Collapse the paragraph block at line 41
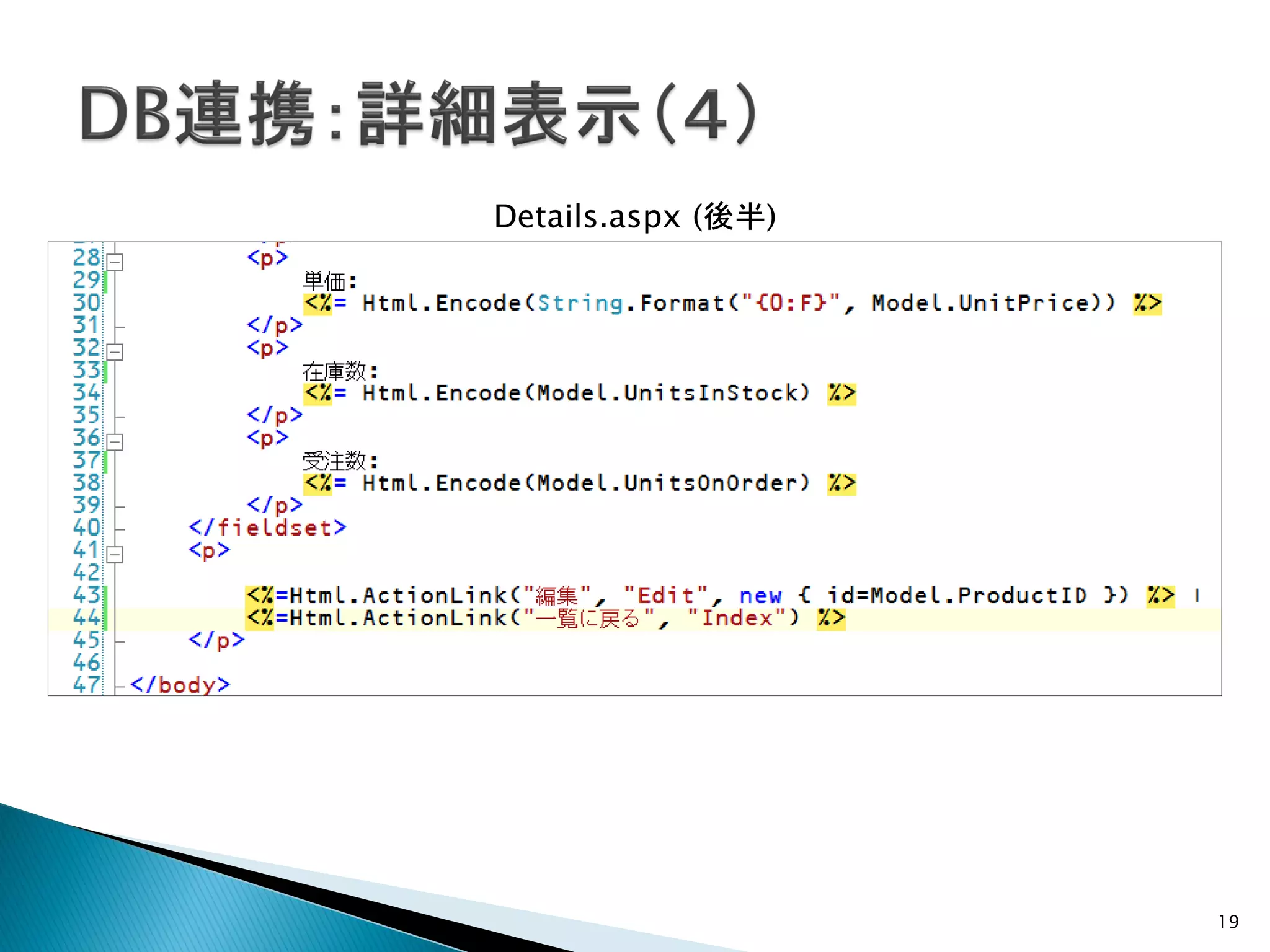The height and width of the screenshot is (952, 1270). coord(115,554)
